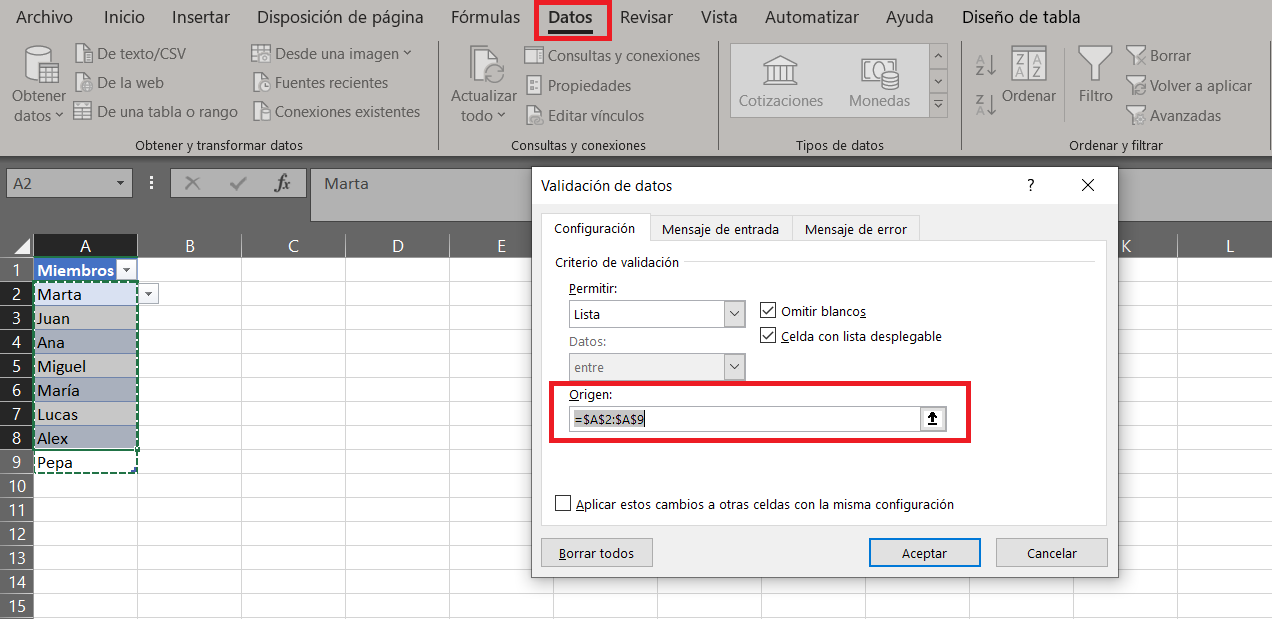Open the Automatizar tab
1272x619 pixels.
pyautogui.click(x=811, y=17)
